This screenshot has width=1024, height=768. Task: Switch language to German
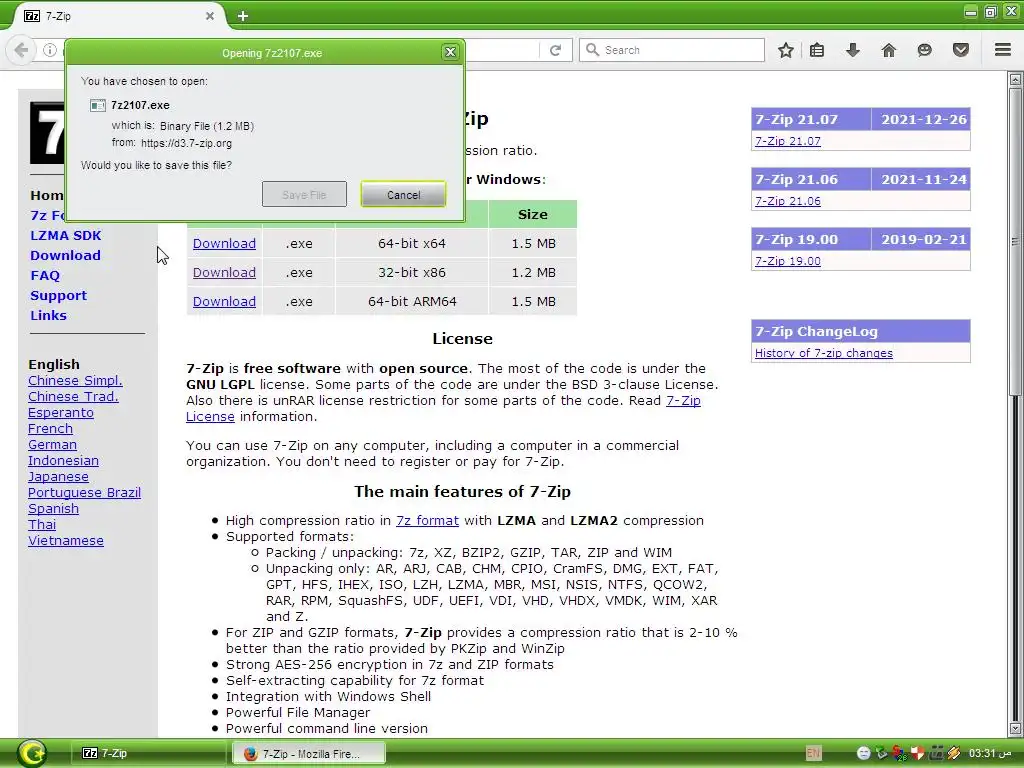(x=52, y=445)
